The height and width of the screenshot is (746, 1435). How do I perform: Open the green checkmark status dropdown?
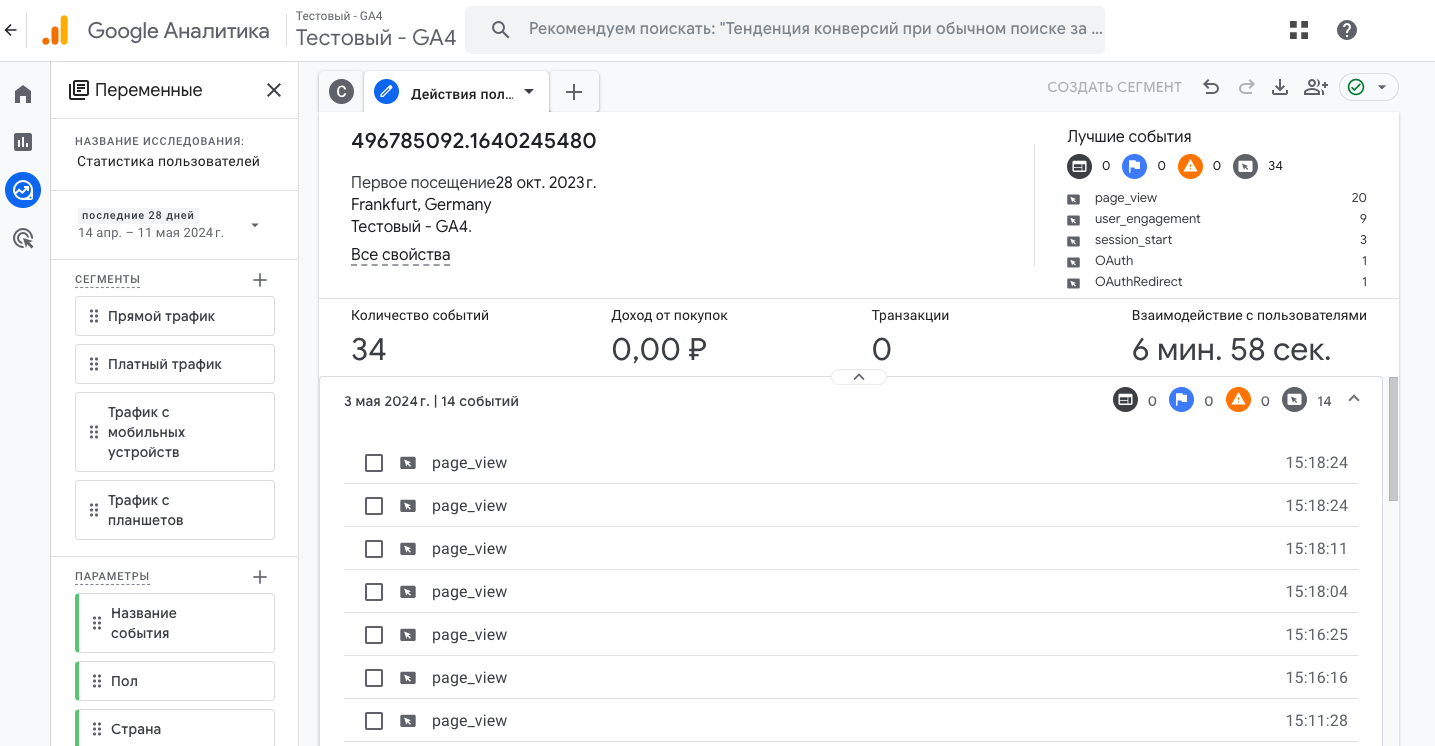[x=1369, y=88]
